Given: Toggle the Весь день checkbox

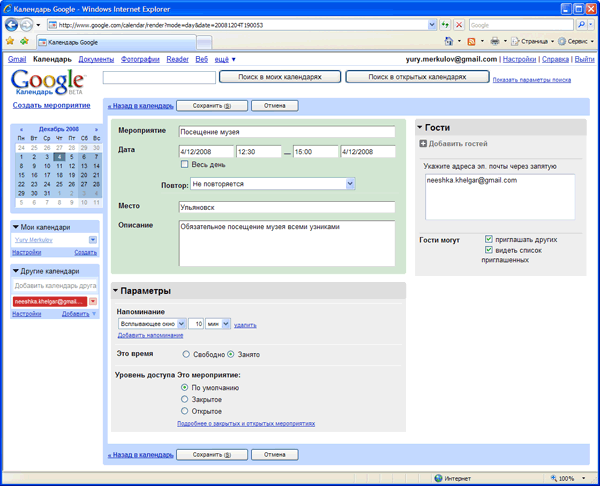Looking at the screenshot, I should click(184, 164).
